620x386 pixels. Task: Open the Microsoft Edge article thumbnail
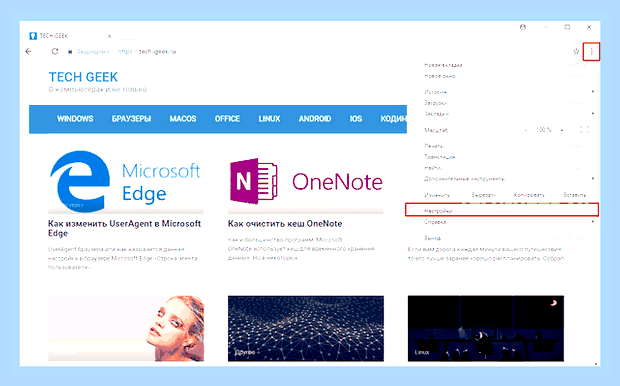(x=125, y=181)
